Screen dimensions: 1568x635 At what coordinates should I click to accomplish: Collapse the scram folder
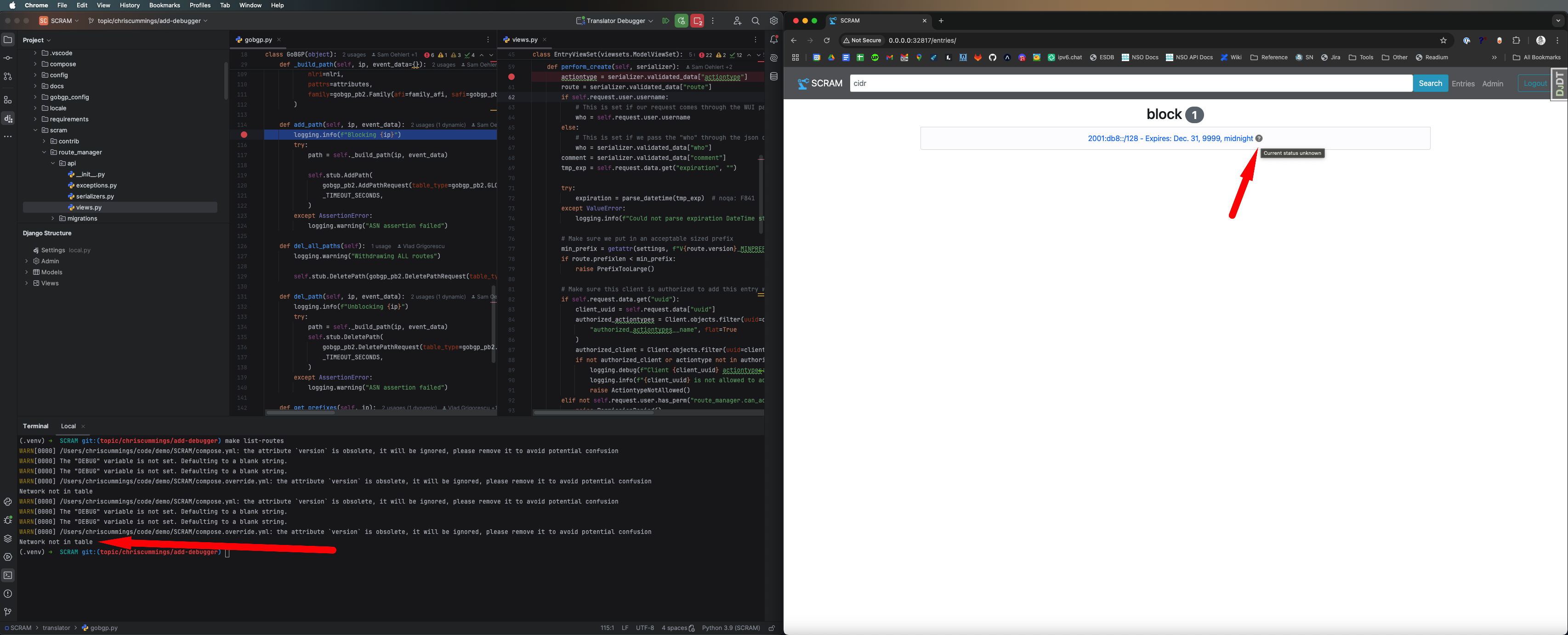(x=35, y=130)
